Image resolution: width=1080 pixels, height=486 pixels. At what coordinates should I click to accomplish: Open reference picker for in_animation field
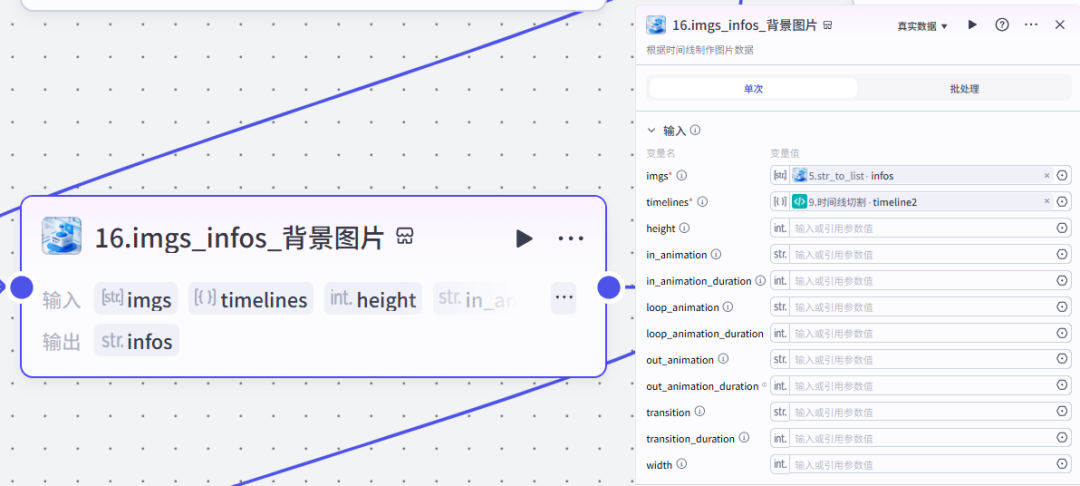[x=1062, y=254]
